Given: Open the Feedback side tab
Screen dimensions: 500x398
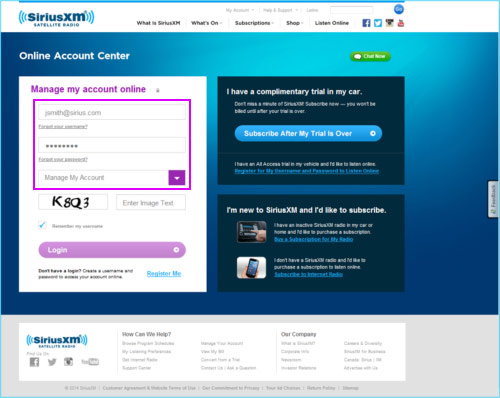Looking at the screenshot, I should click(x=493, y=199).
